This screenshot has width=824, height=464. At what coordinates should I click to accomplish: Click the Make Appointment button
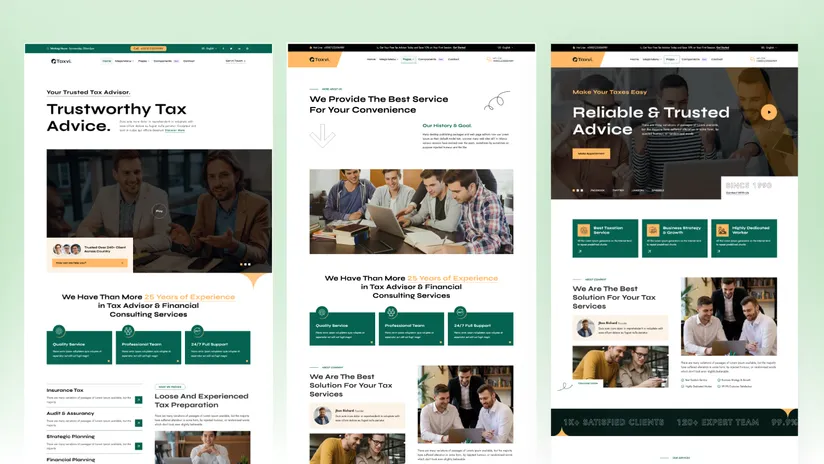click(591, 153)
